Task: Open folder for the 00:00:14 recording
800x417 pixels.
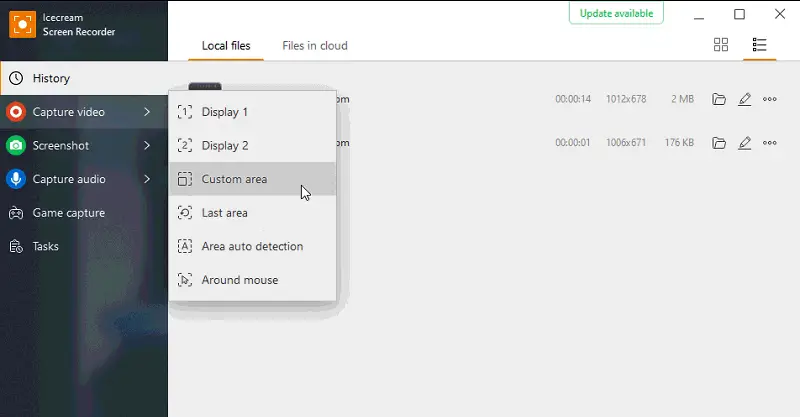Action: pyautogui.click(x=719, y=99)
